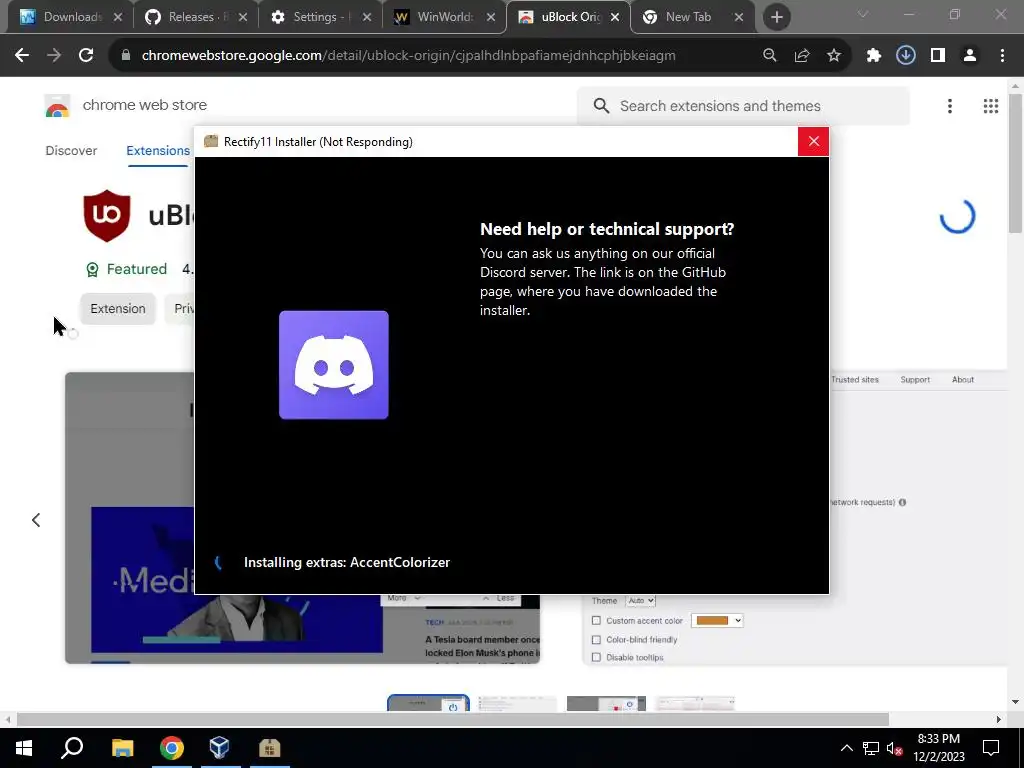
Task: Select the first screenshot thumbnail
Action: point(428,703)
